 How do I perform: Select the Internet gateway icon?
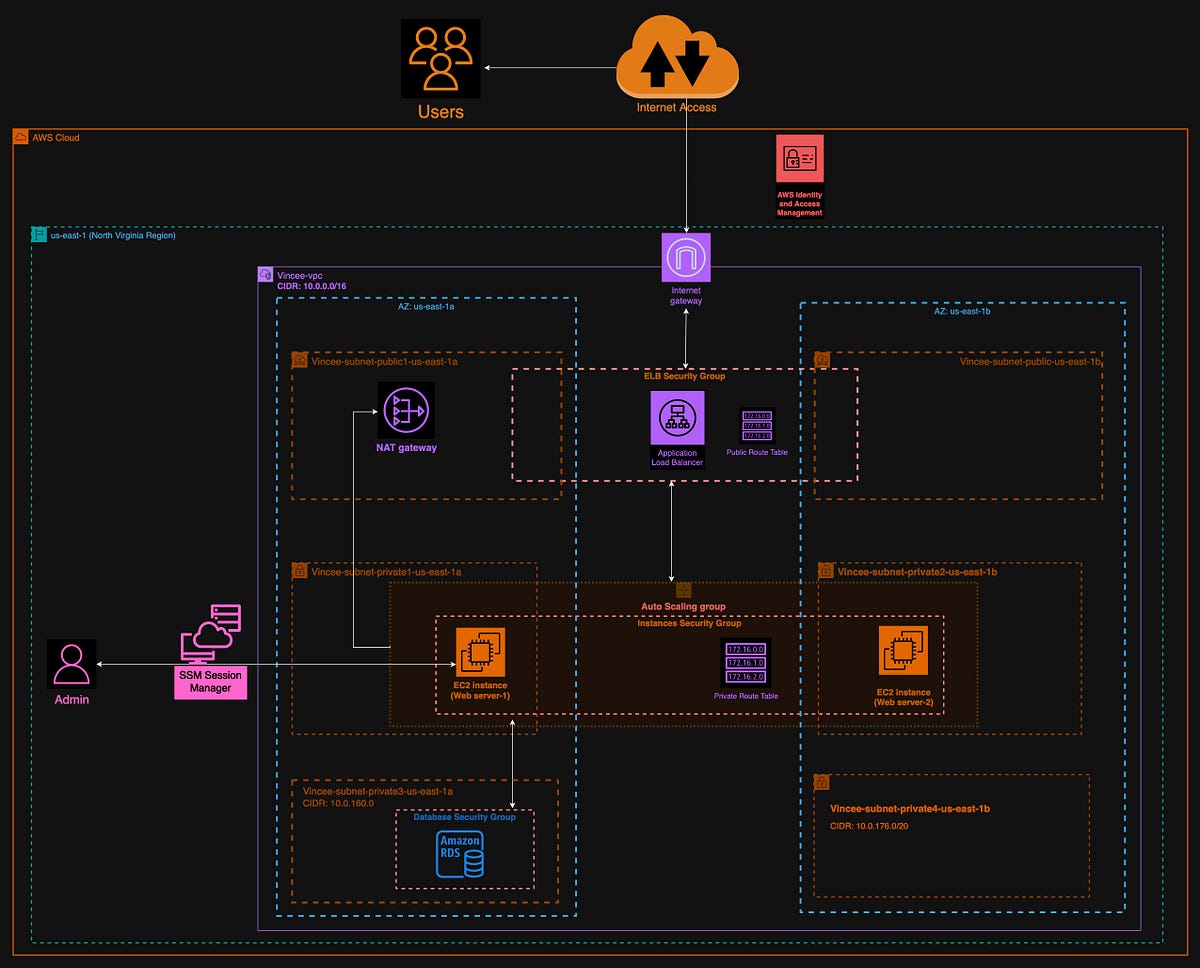[685, 257]
